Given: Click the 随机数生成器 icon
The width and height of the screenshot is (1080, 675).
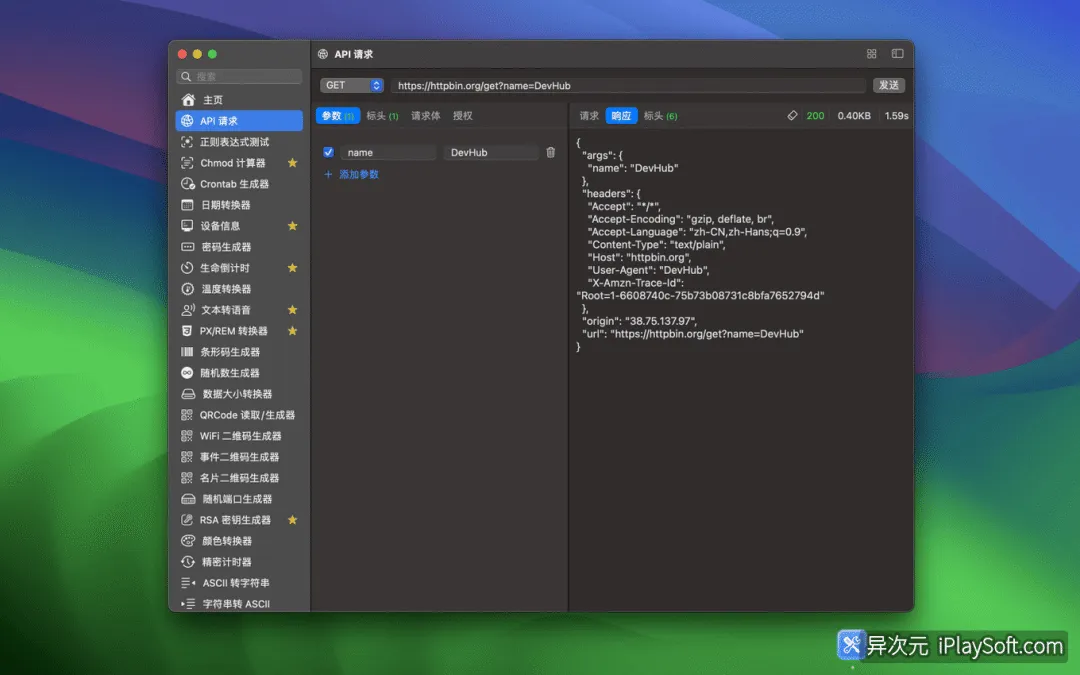Looking at the screenshot, I should coord(187,373).
